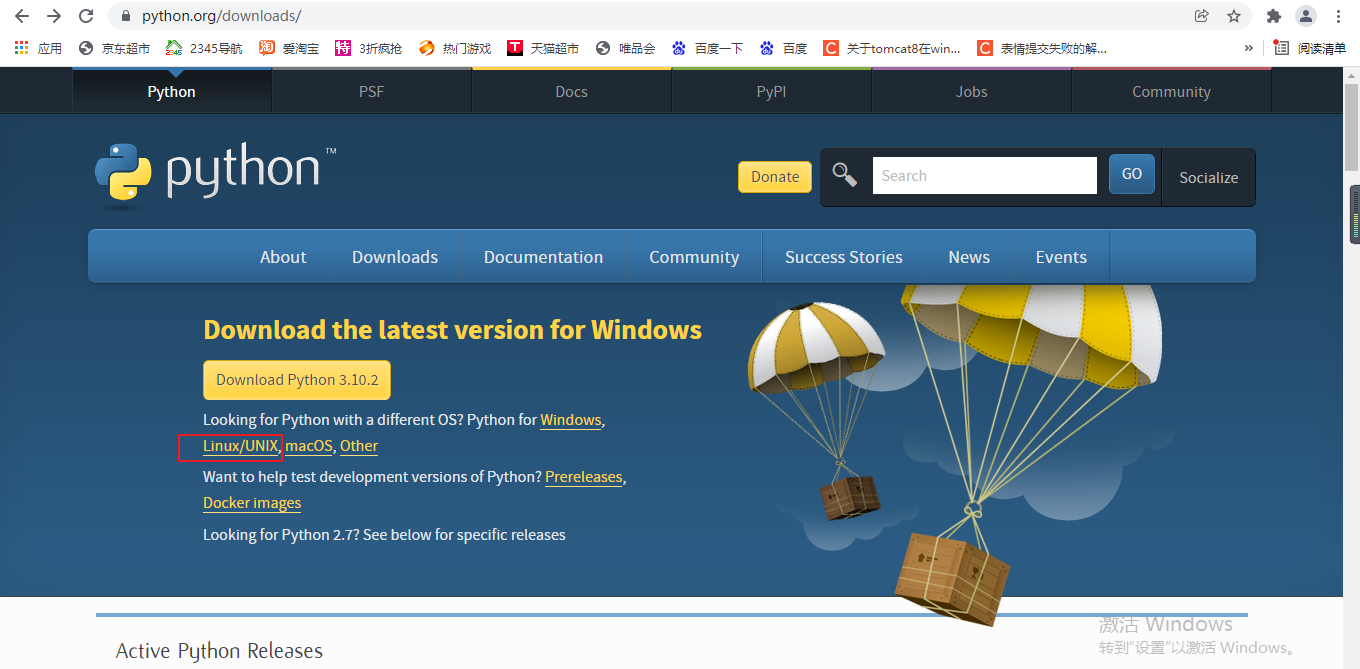Follow the Other platforms link
This screenshot has width=1360, height=669.
click(359, 446)
